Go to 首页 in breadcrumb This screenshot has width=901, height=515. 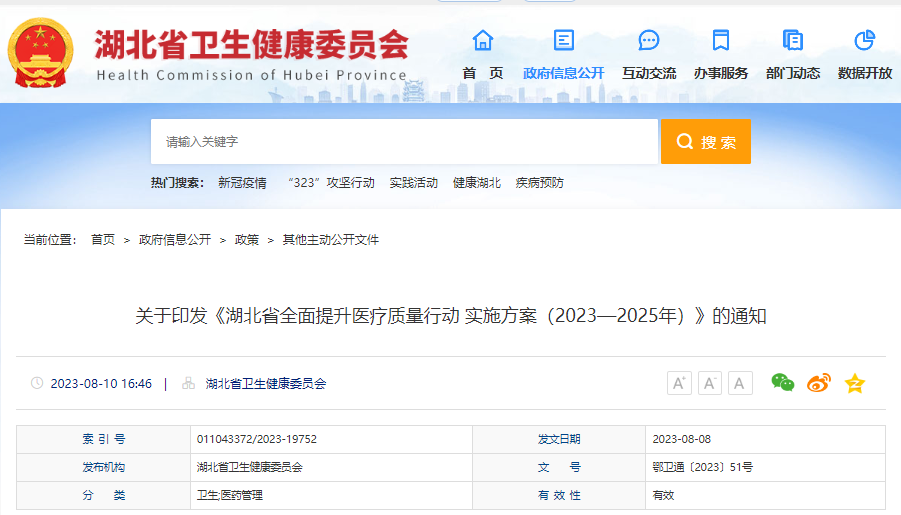pyautogui.click(x=103, y=240)
